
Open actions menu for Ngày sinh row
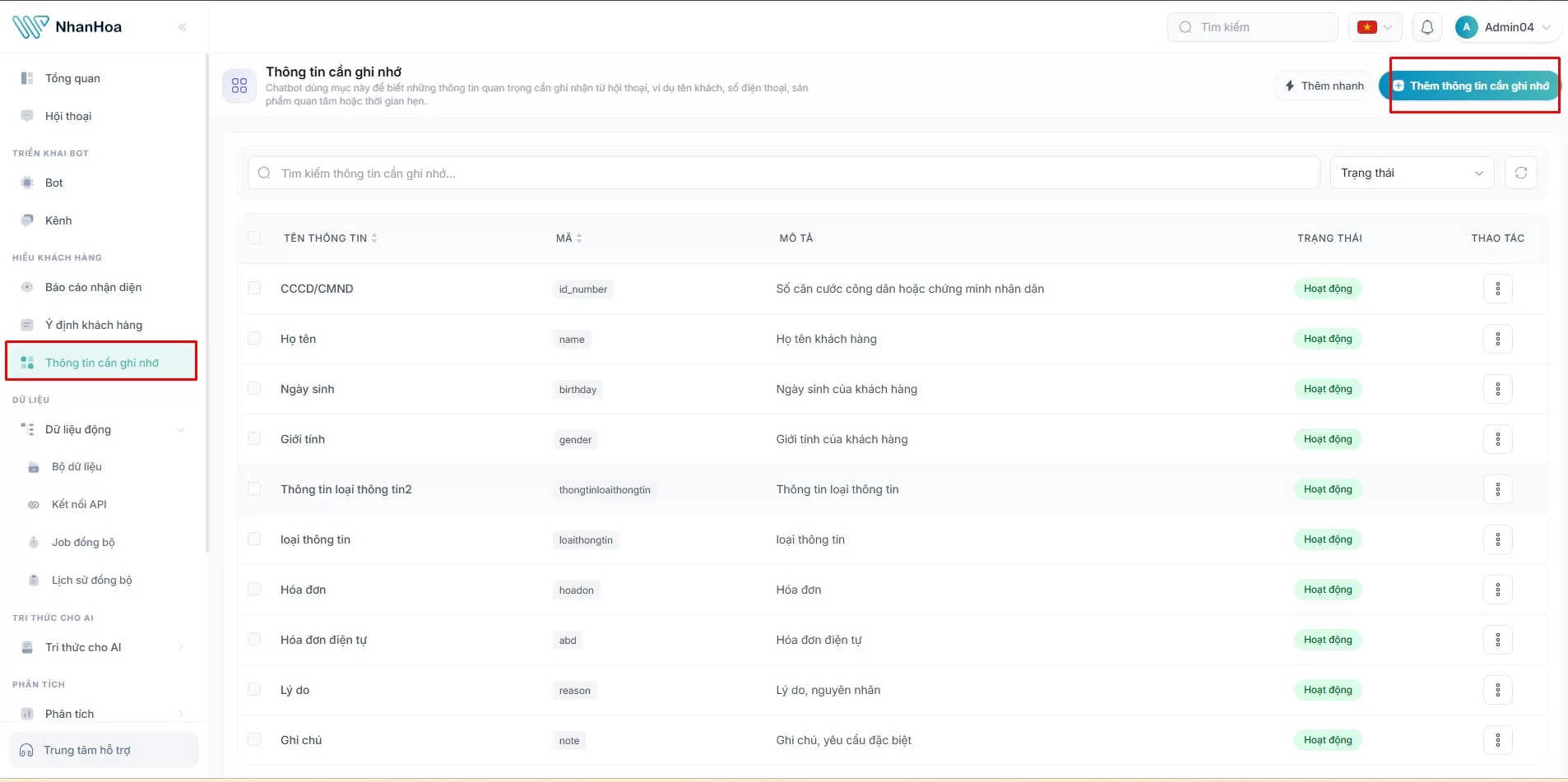(x=1498, y=389)
